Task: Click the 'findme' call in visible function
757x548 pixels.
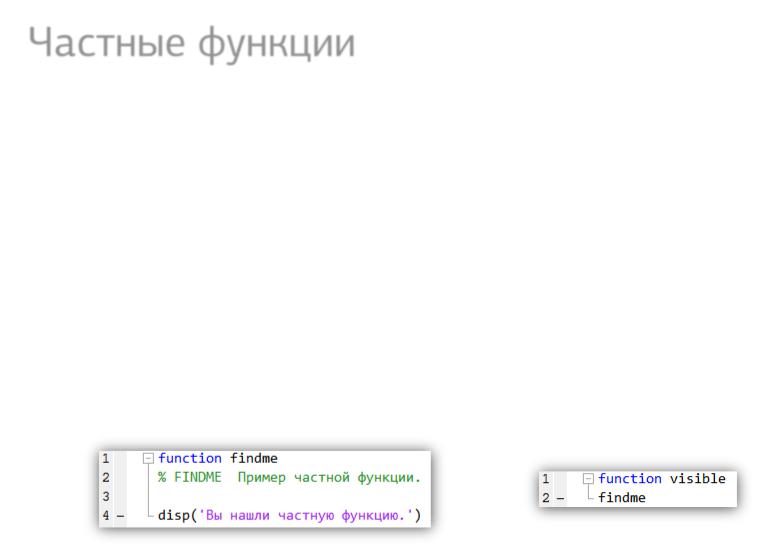Action: point(622,498)
